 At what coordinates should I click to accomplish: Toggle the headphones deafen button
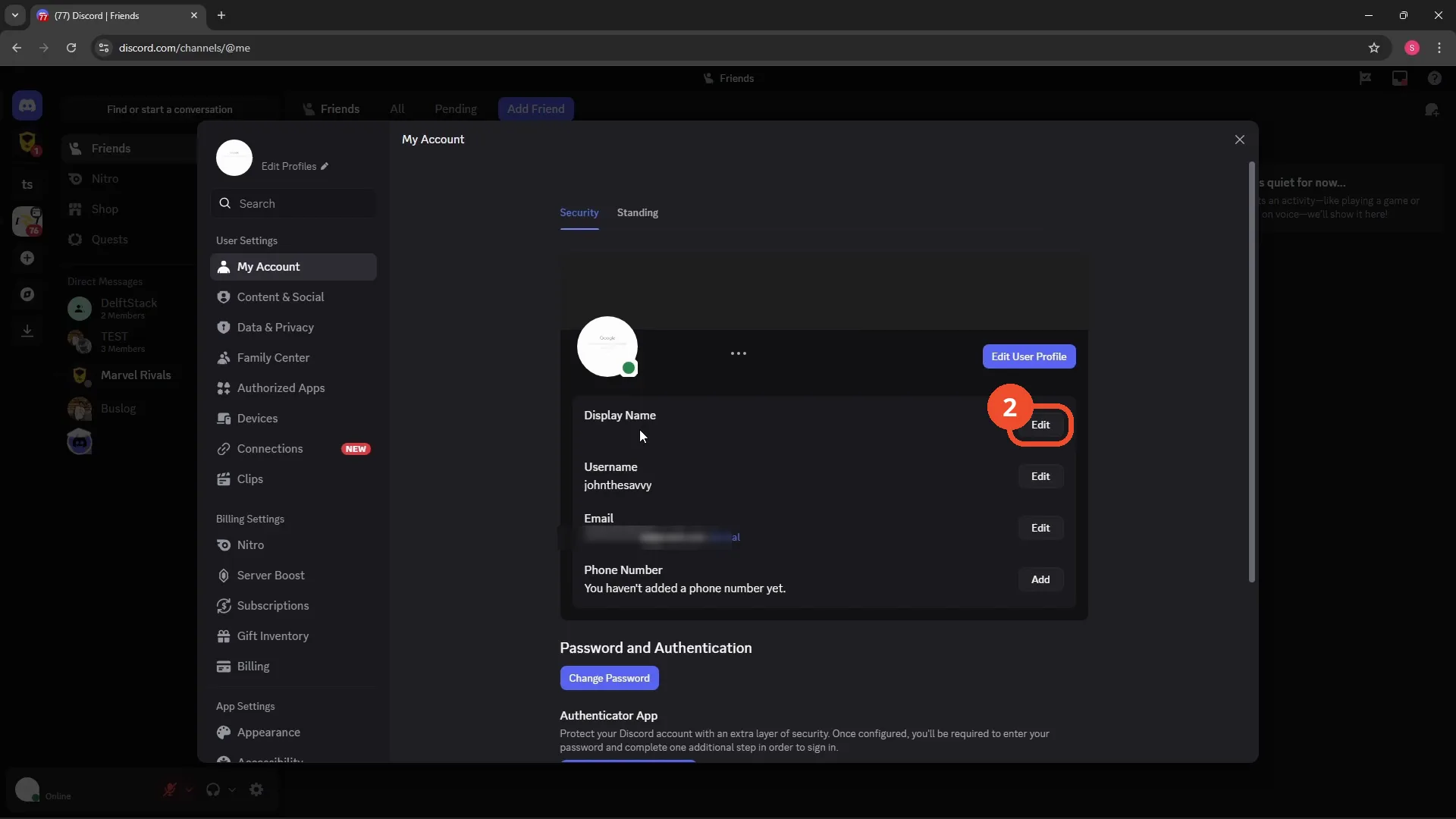click(213, 789)
